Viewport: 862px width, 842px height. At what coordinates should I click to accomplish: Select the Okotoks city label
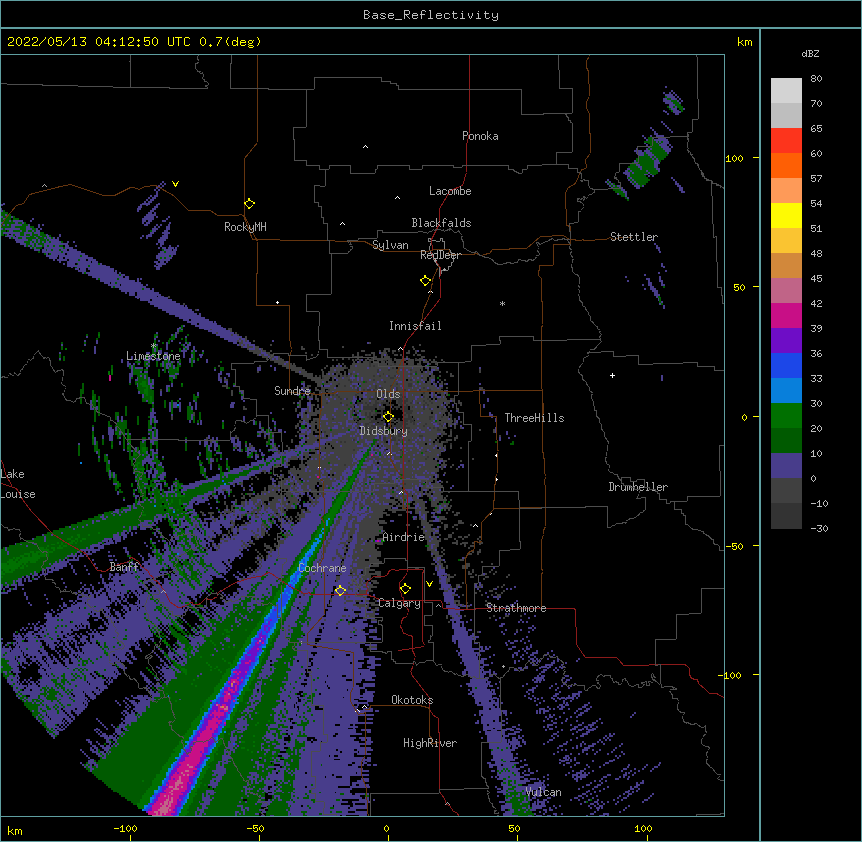tap(412, 700)
